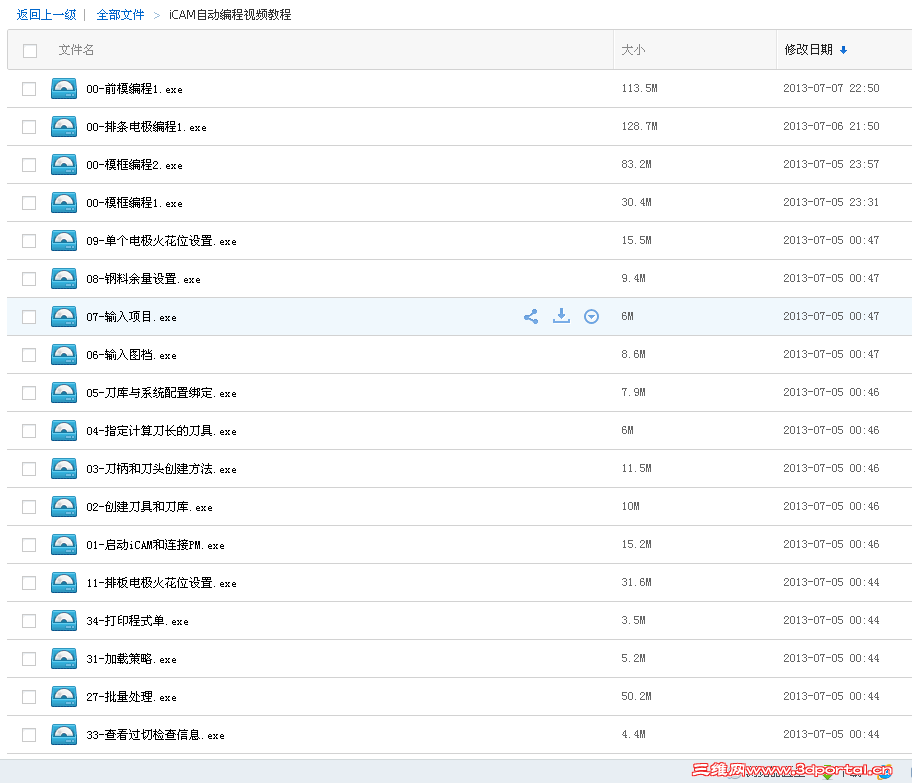Click the date 2013-07-05 23:57
This screenshot has width=912, height=783.
831,164
